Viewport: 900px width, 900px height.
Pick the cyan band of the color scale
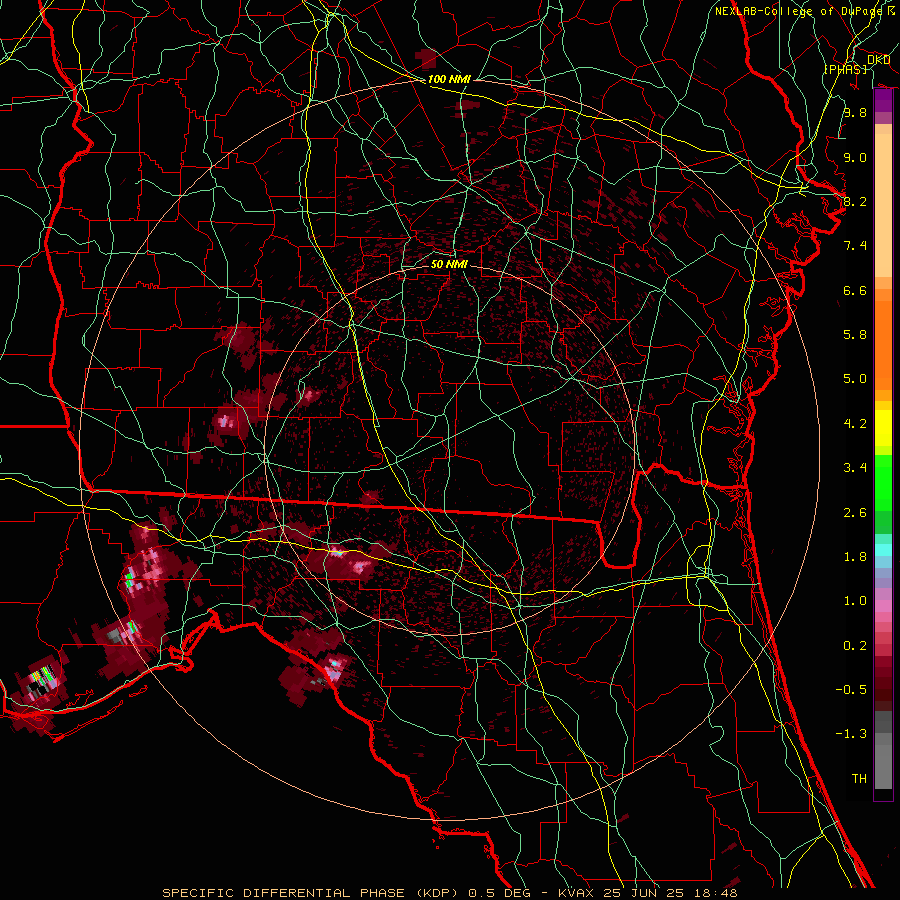click(x=883, y=550)
